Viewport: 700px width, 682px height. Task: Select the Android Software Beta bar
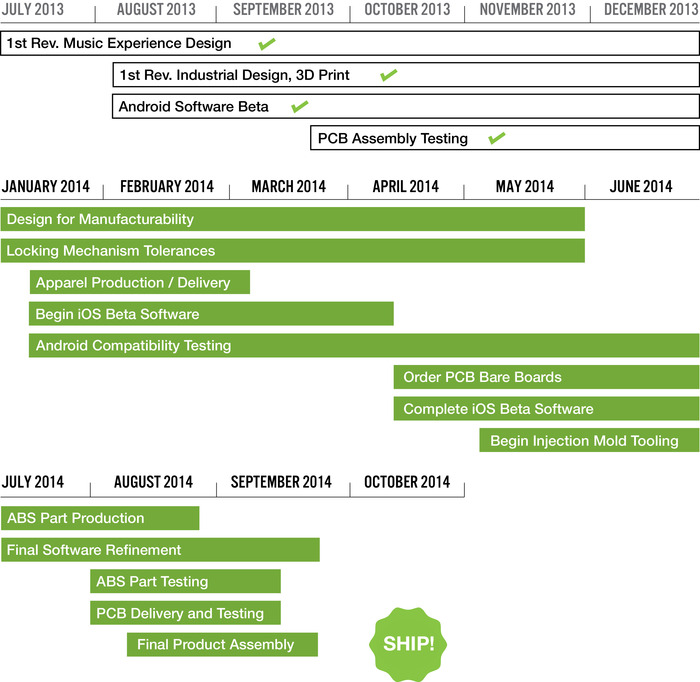(x=406, y=106)
